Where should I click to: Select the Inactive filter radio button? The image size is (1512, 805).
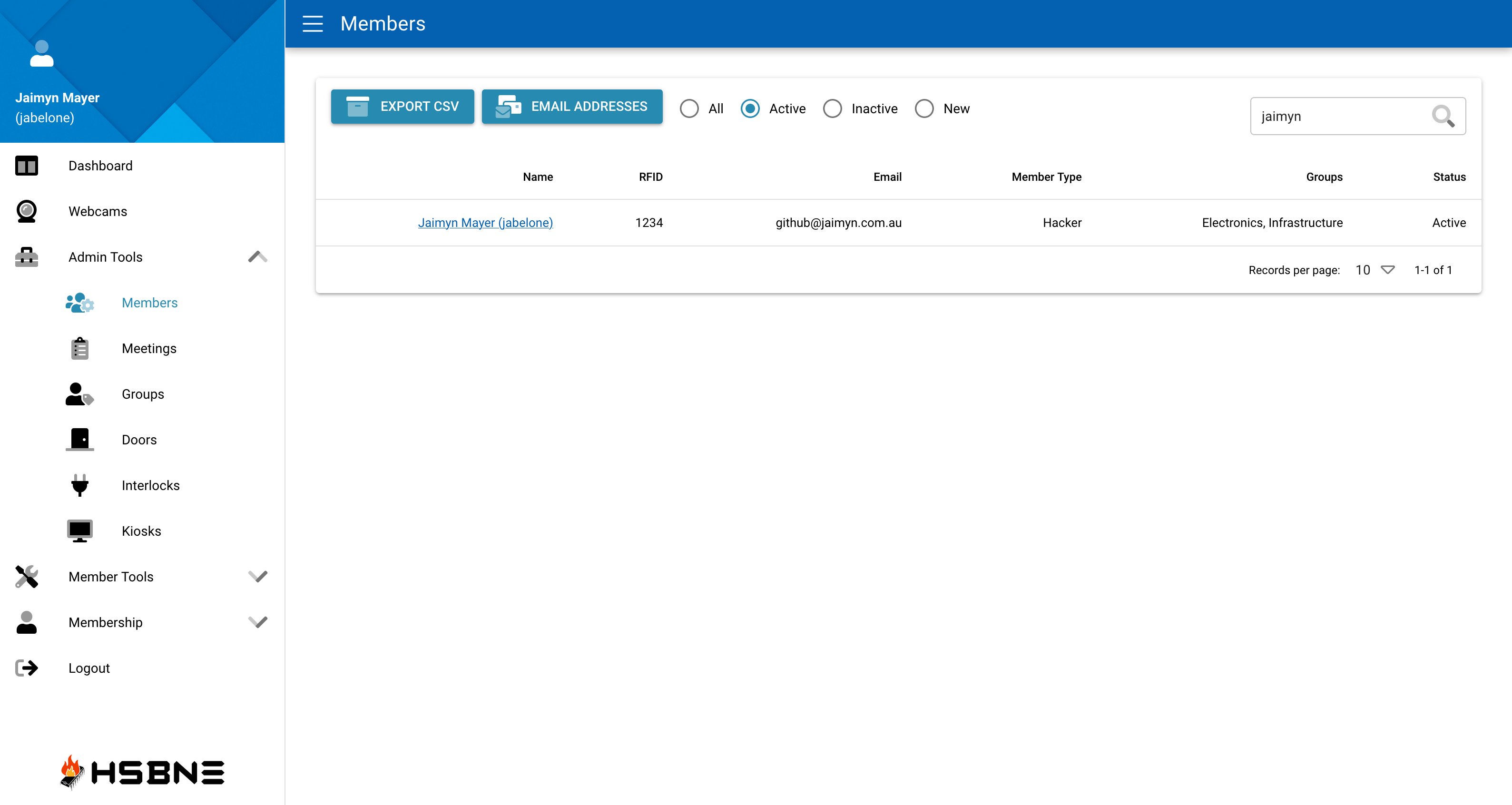(832, 108)
